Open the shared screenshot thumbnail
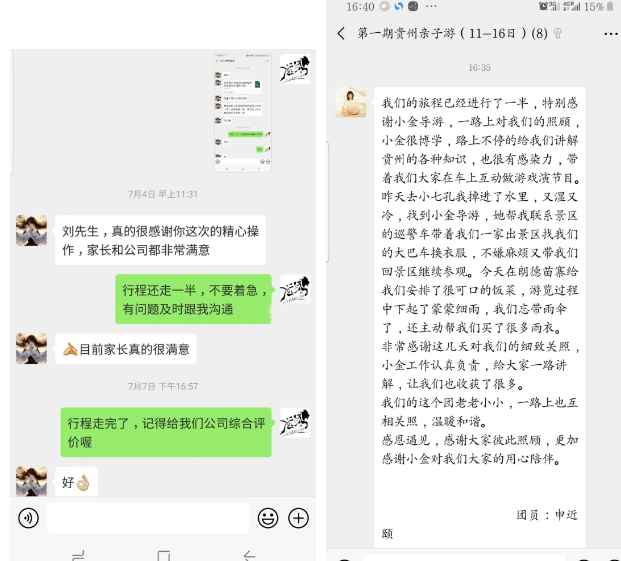 (x=243, y=113)
